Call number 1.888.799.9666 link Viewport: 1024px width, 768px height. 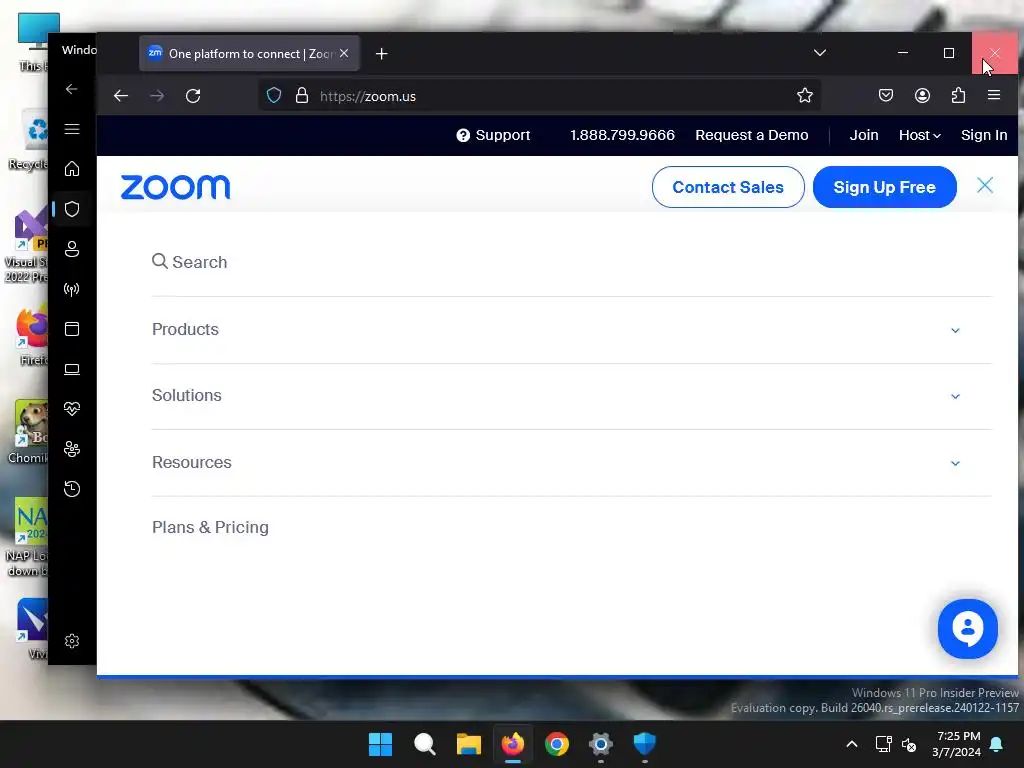coord(622,135)
